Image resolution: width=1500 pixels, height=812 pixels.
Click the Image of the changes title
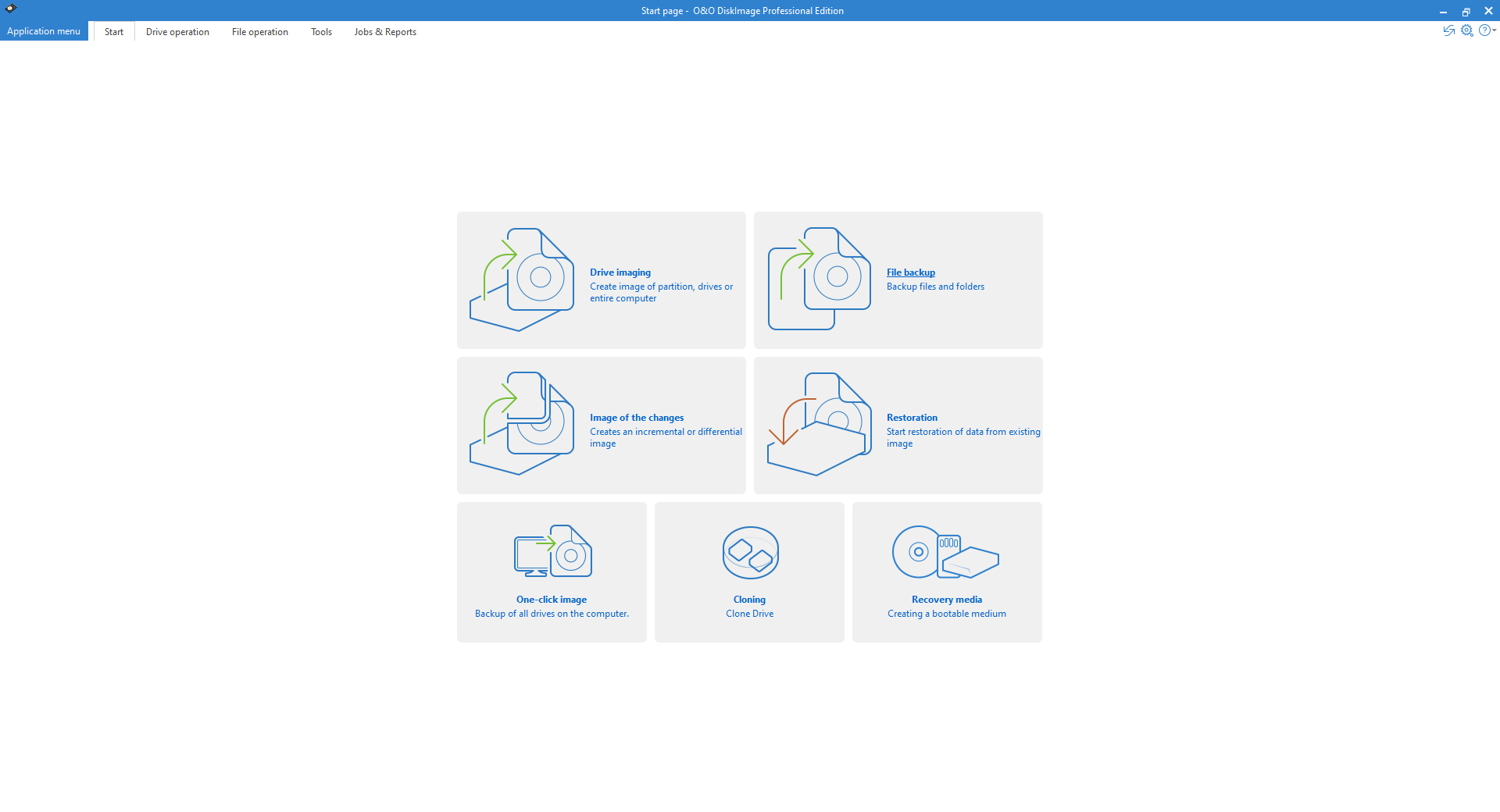pos(637,418)
